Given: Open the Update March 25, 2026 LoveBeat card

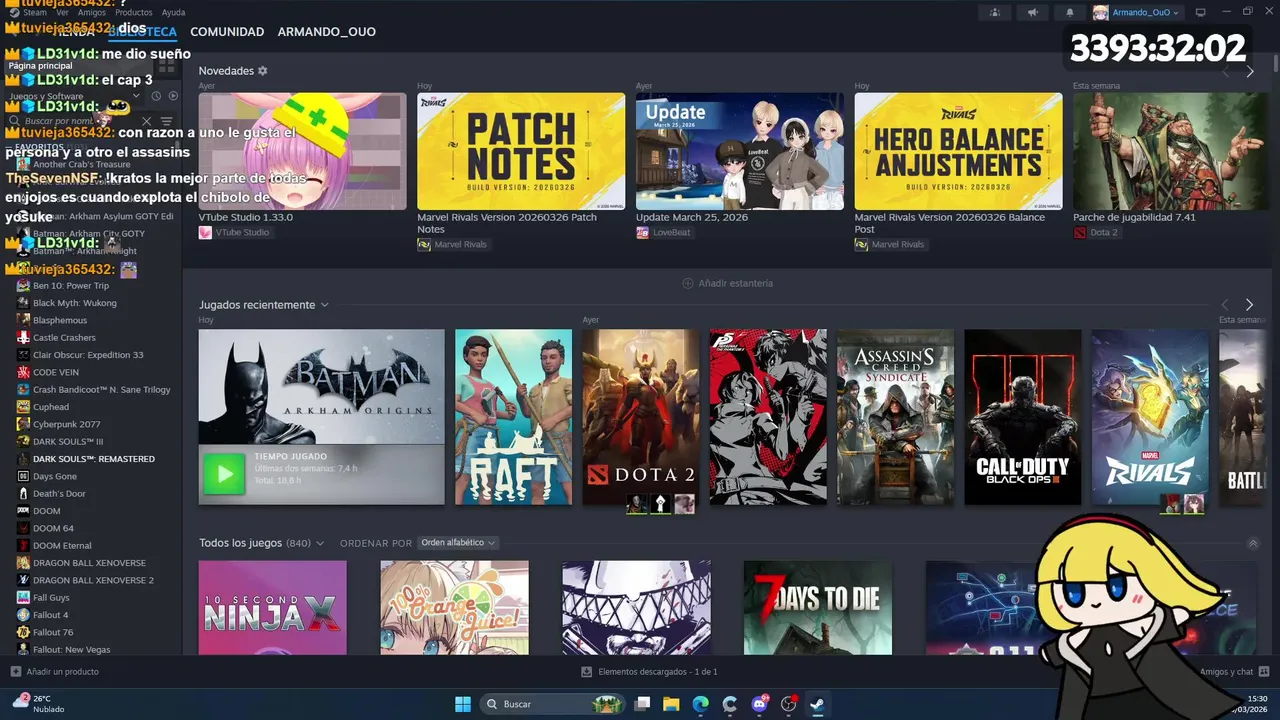Looking at the screenshot, I should point(740,151).
